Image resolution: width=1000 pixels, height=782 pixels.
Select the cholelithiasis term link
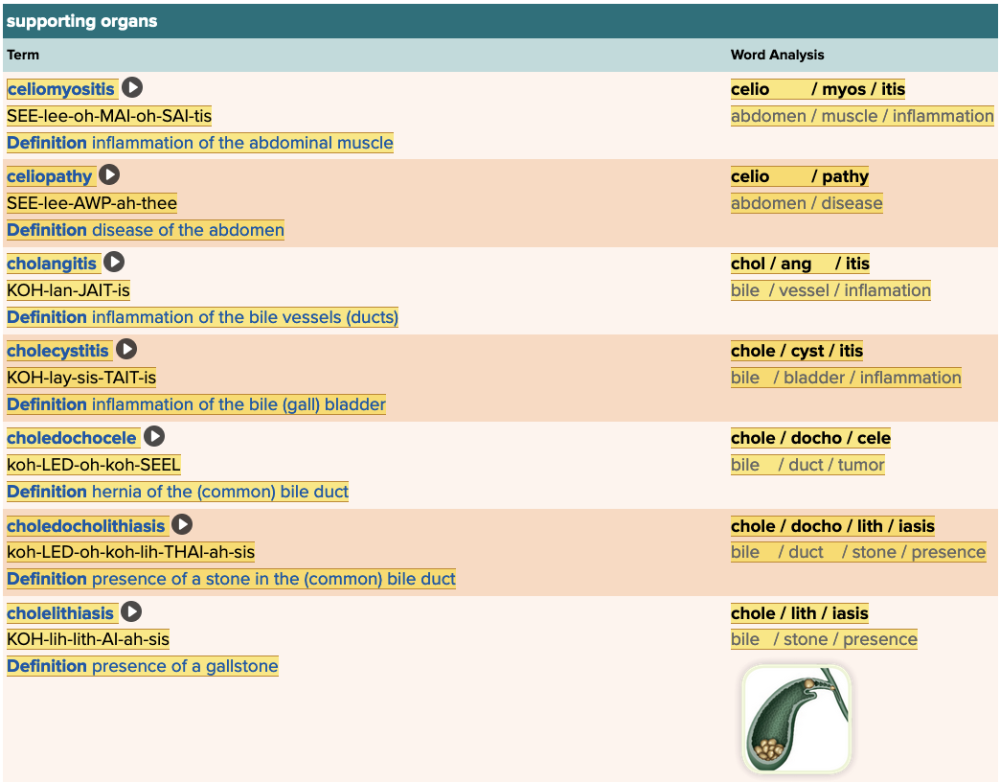coord(60,613)
